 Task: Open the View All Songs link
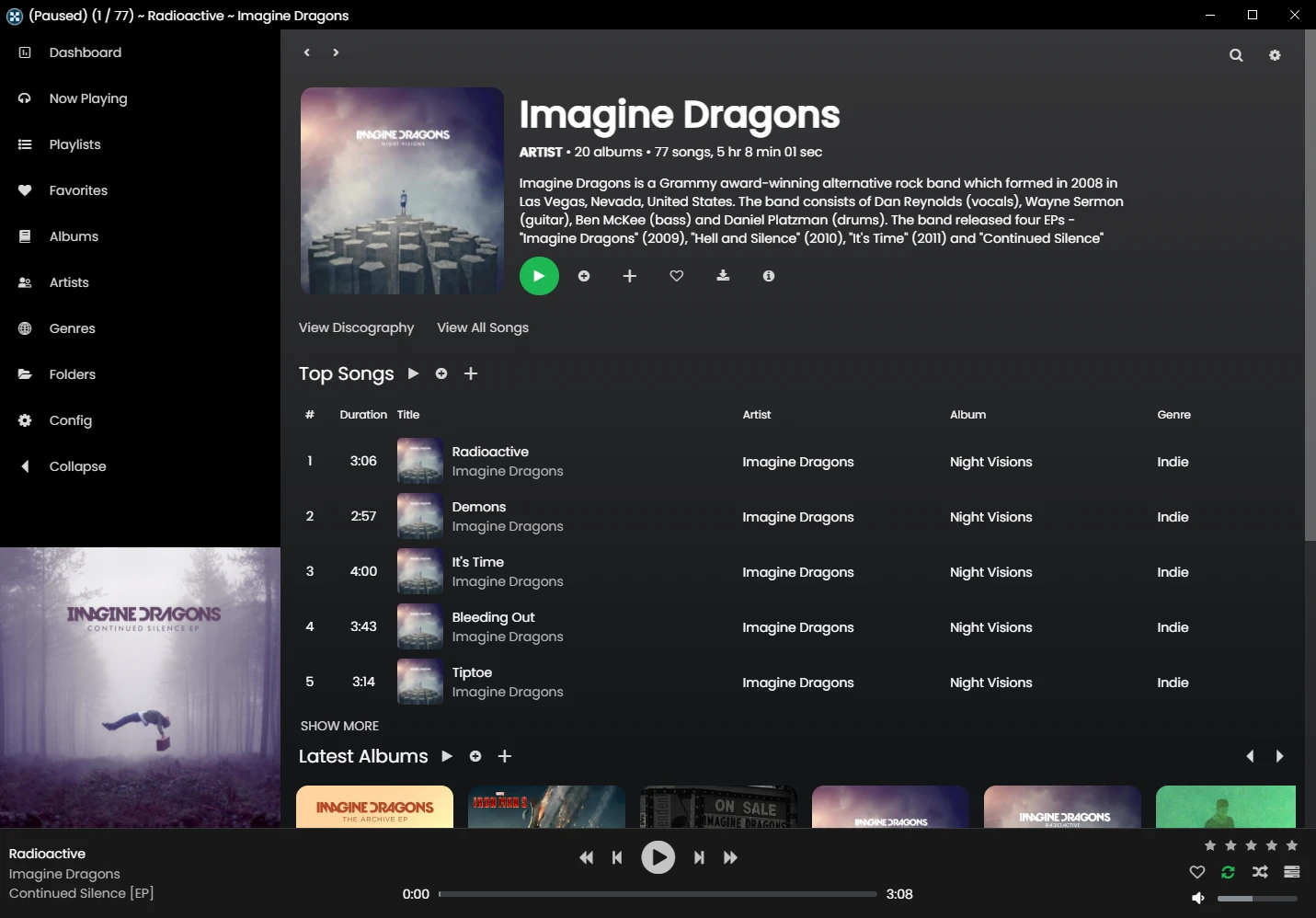(483, 327)
